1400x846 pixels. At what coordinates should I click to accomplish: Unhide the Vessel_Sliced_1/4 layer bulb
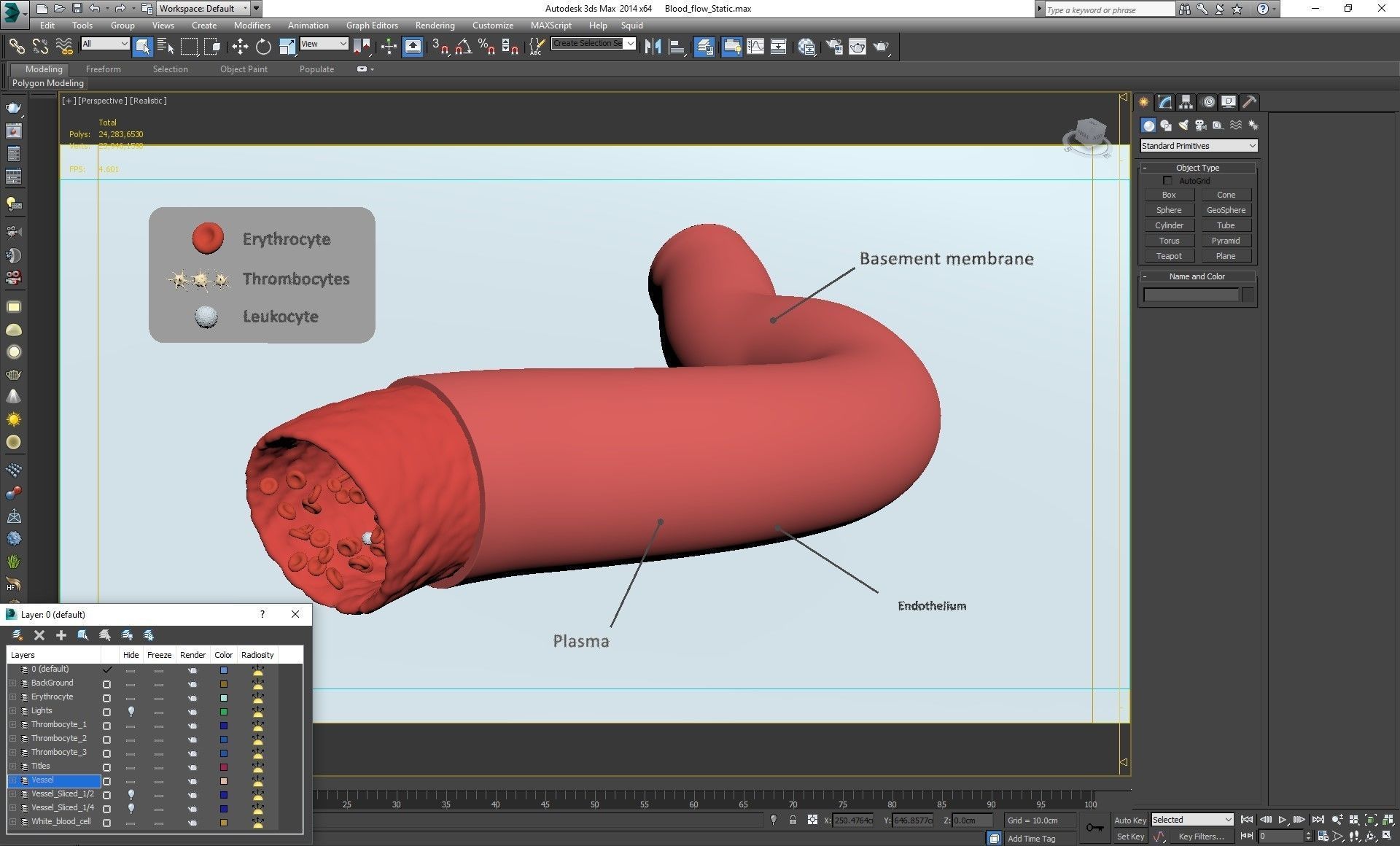[x=131, y=808]
